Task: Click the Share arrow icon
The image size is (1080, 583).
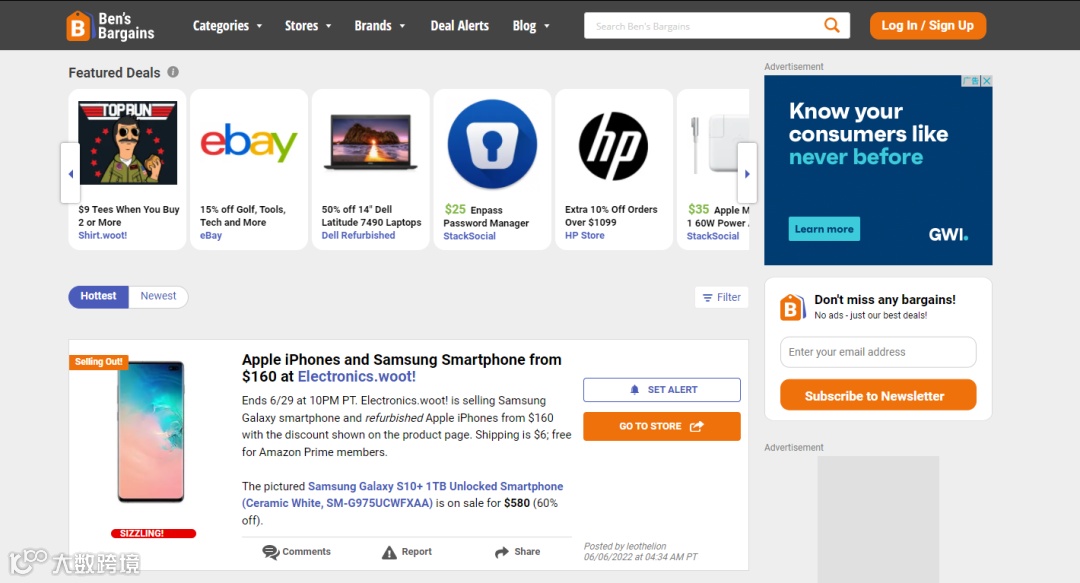Action: (x=502, y=552)
